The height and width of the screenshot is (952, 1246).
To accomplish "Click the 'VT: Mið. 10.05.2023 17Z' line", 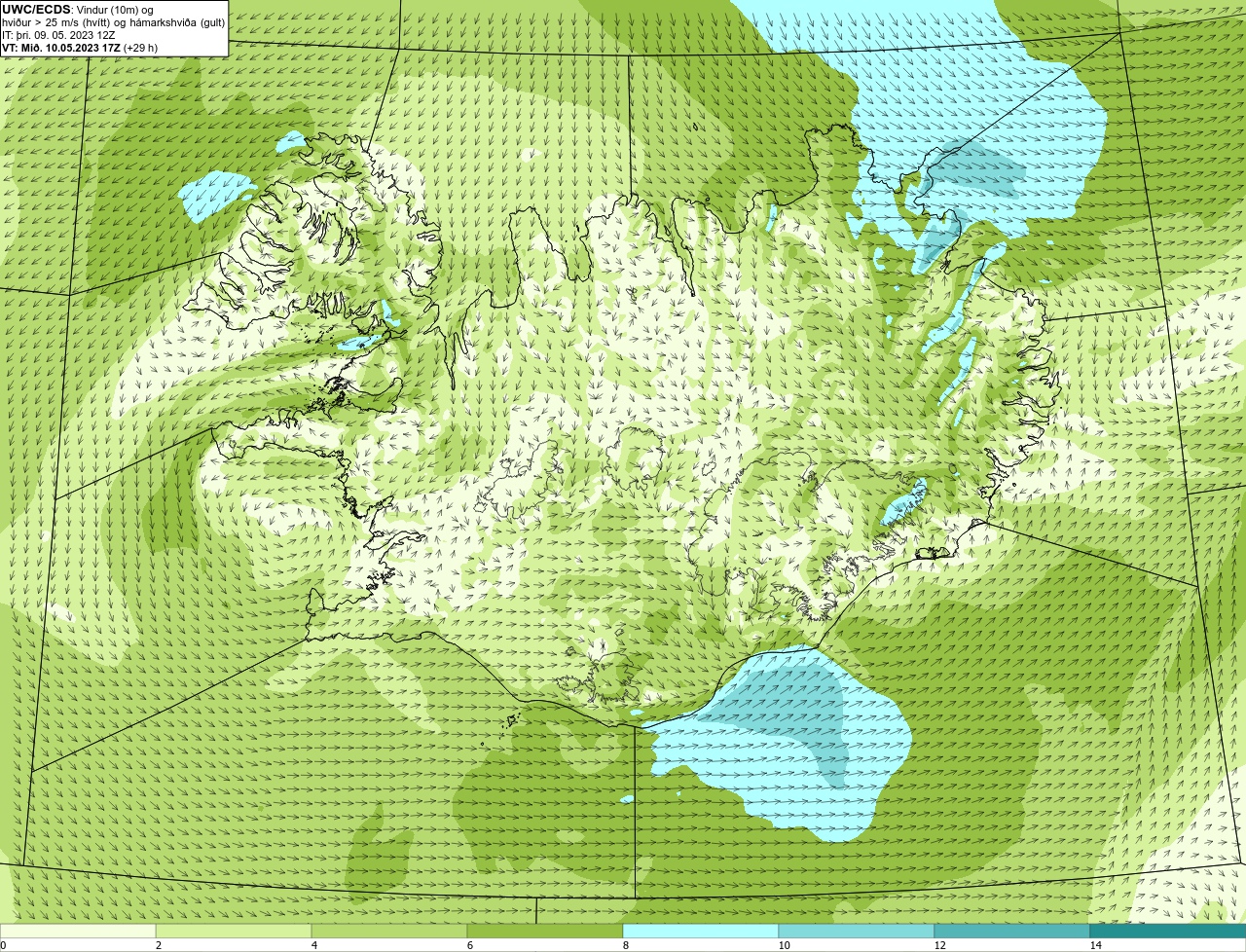I will pyautogui.click(x=80, y=47).
